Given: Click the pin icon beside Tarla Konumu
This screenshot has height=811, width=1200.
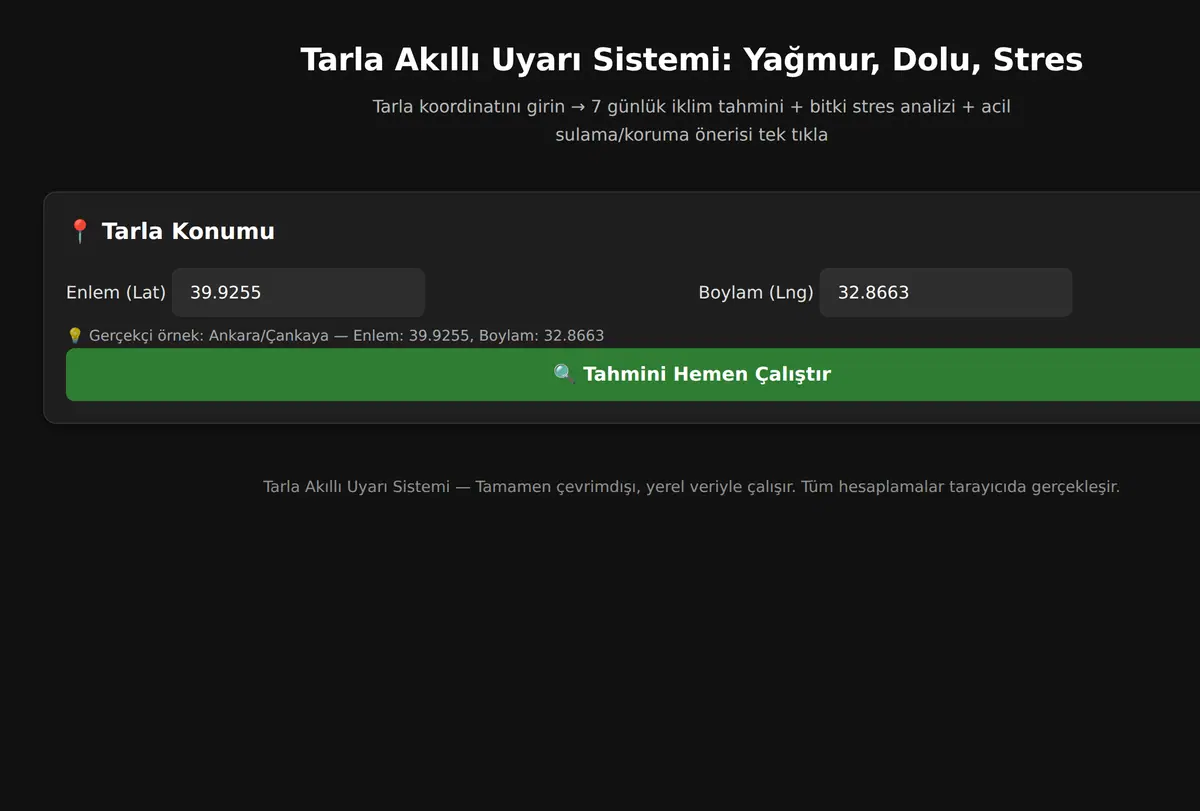Looking at the screenshot, I should pos(79,232).
